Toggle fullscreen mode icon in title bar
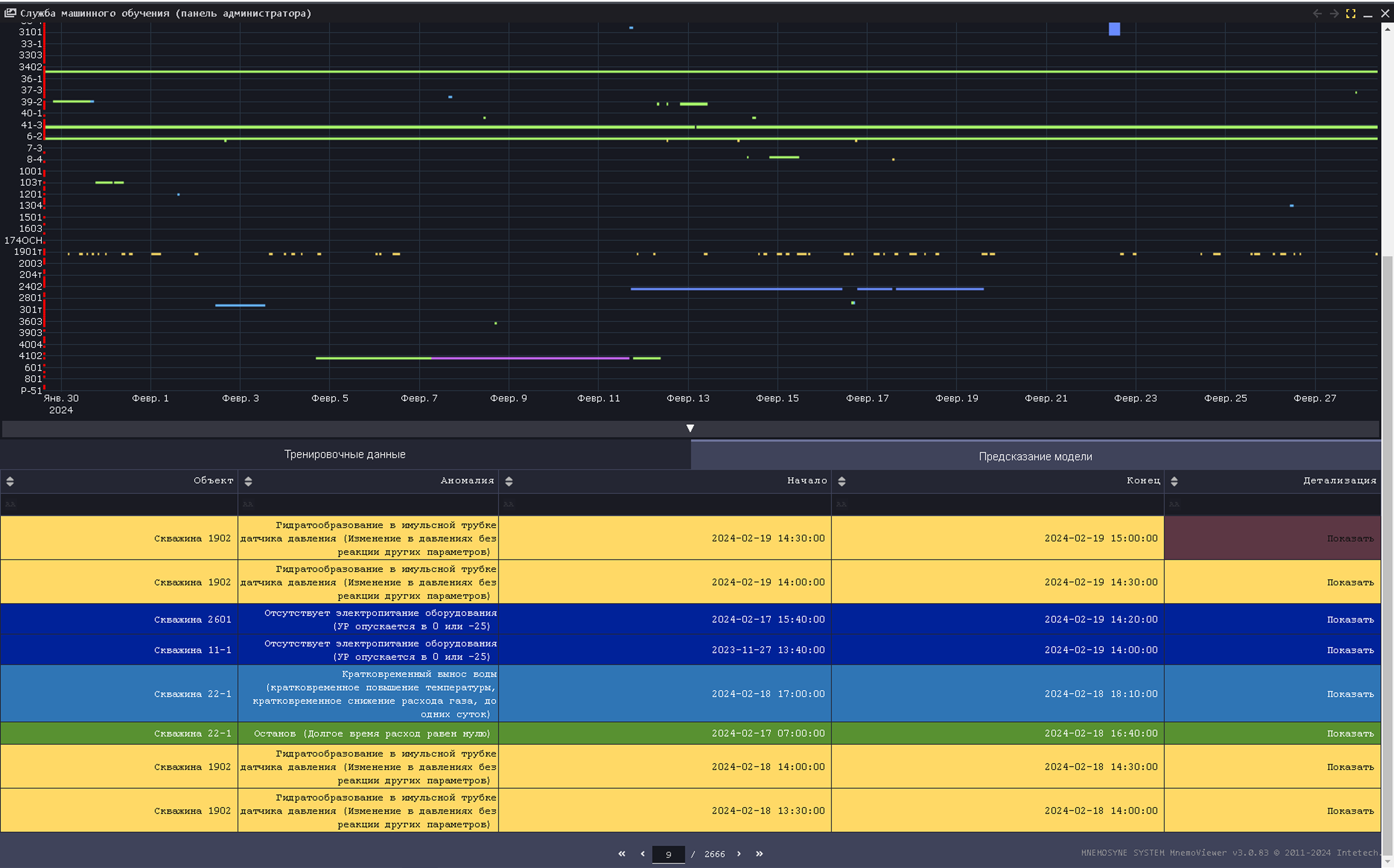Screen dimensions: 1394x868 1351,13
